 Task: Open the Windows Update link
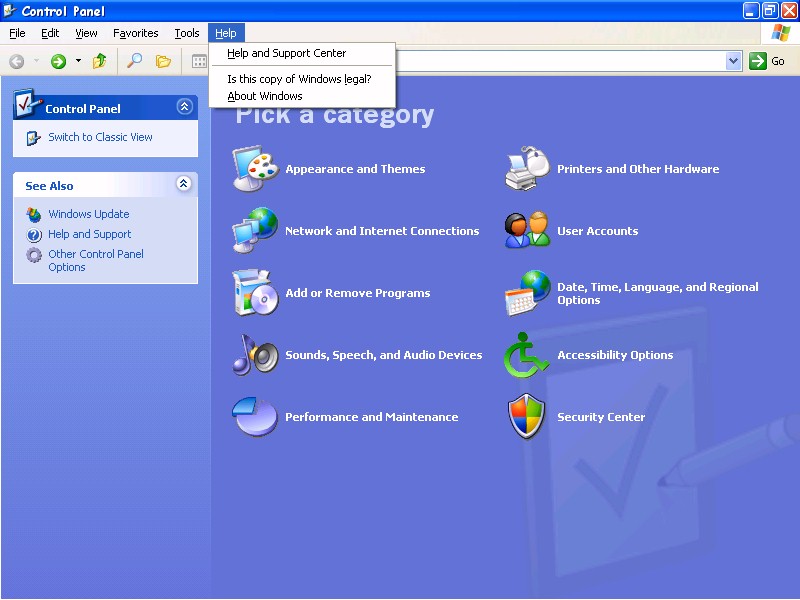89,214
